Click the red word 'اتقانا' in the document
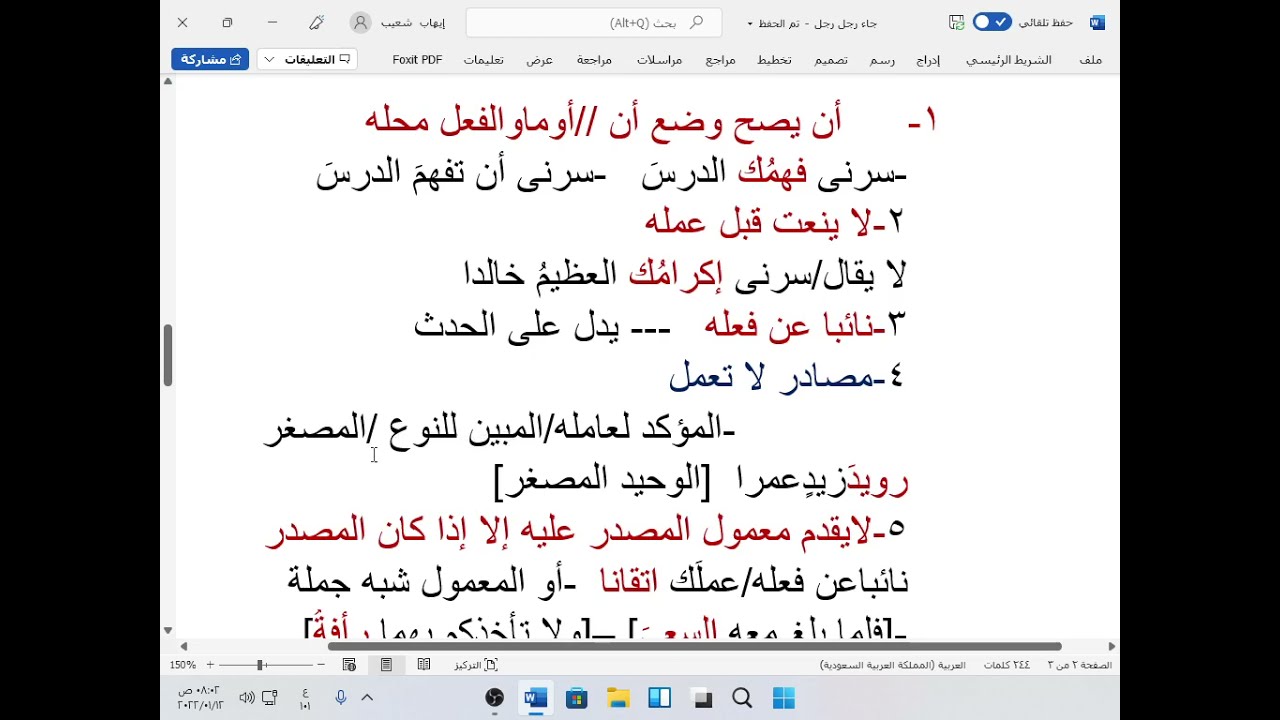 (x=629, y=581)
